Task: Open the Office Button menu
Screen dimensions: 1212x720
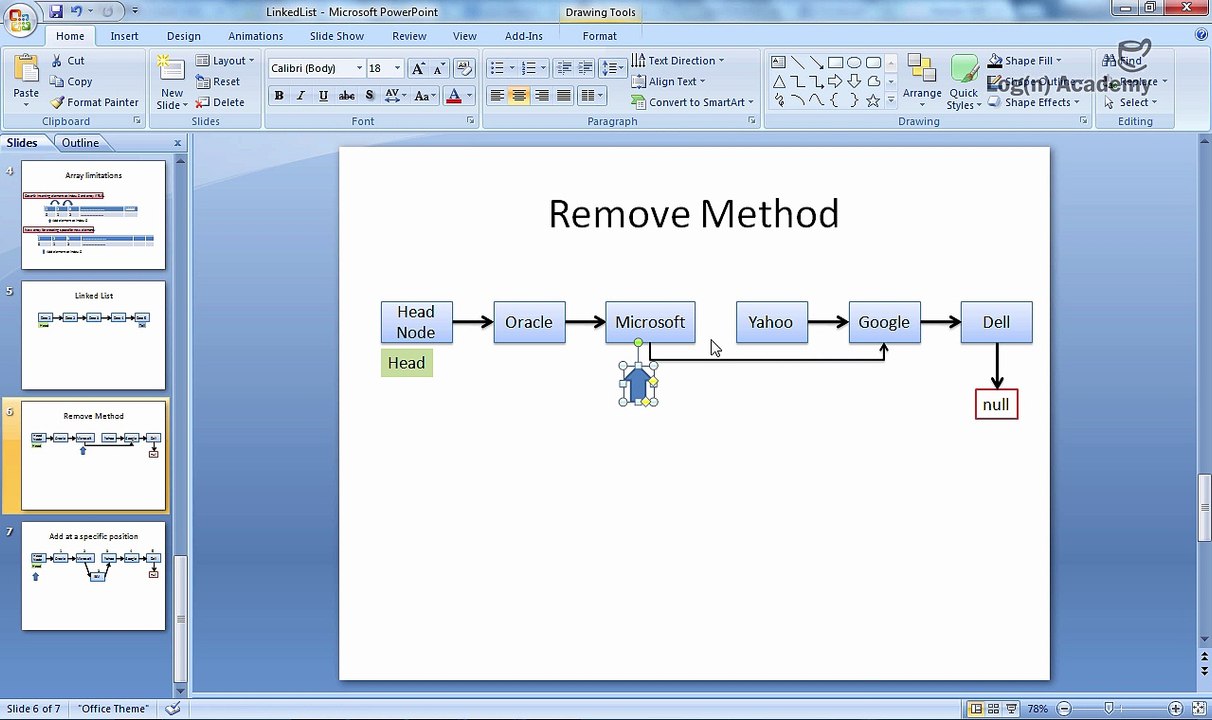Action: pos(20,19)
